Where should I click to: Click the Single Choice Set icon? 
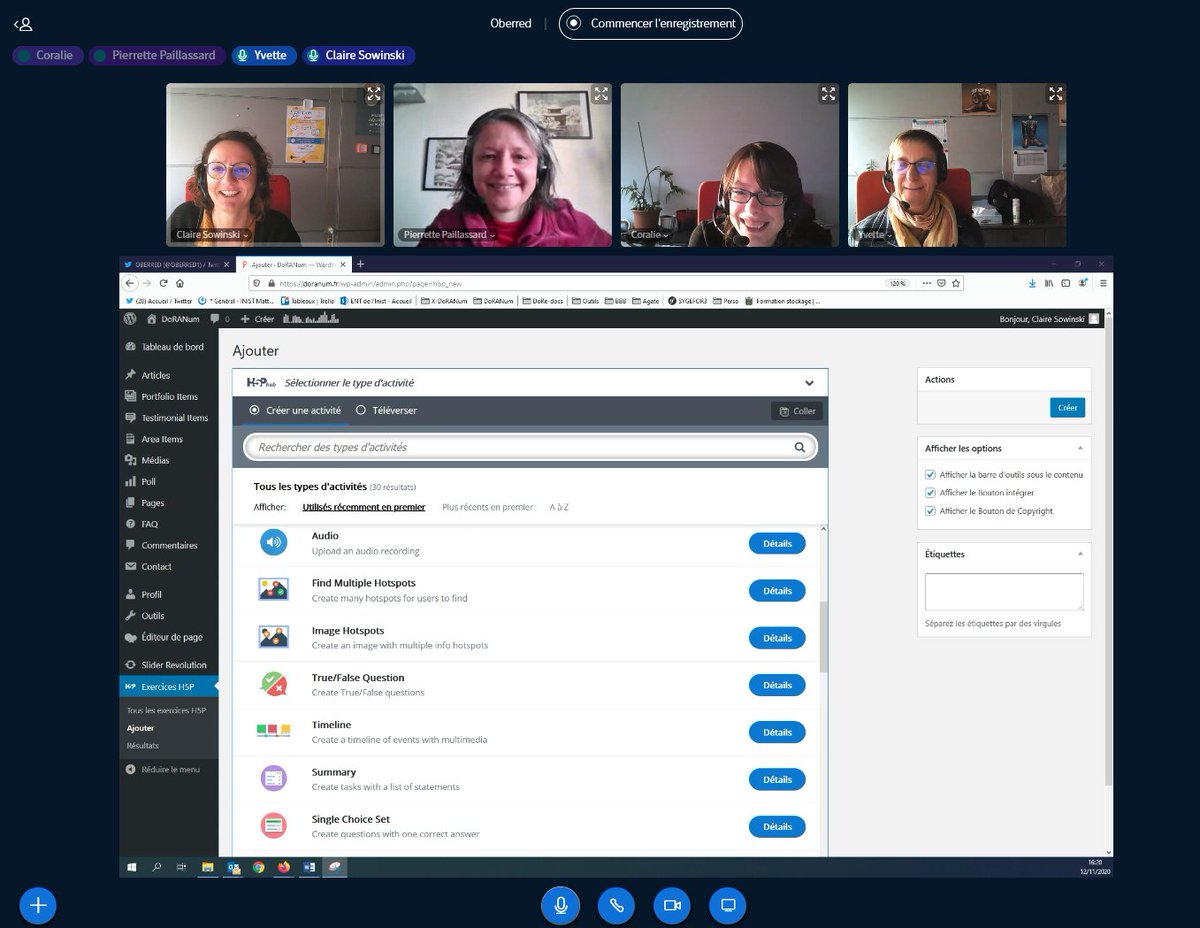click(x=273, y=825)
